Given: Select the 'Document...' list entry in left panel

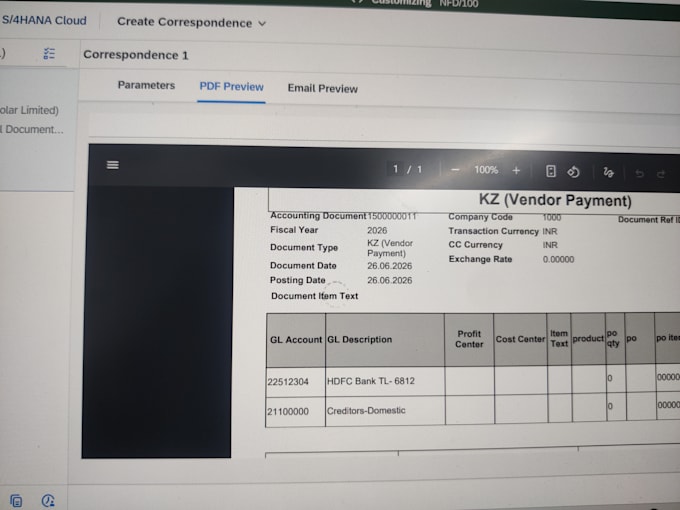Looking at the screenshot, I should point(32,129).
